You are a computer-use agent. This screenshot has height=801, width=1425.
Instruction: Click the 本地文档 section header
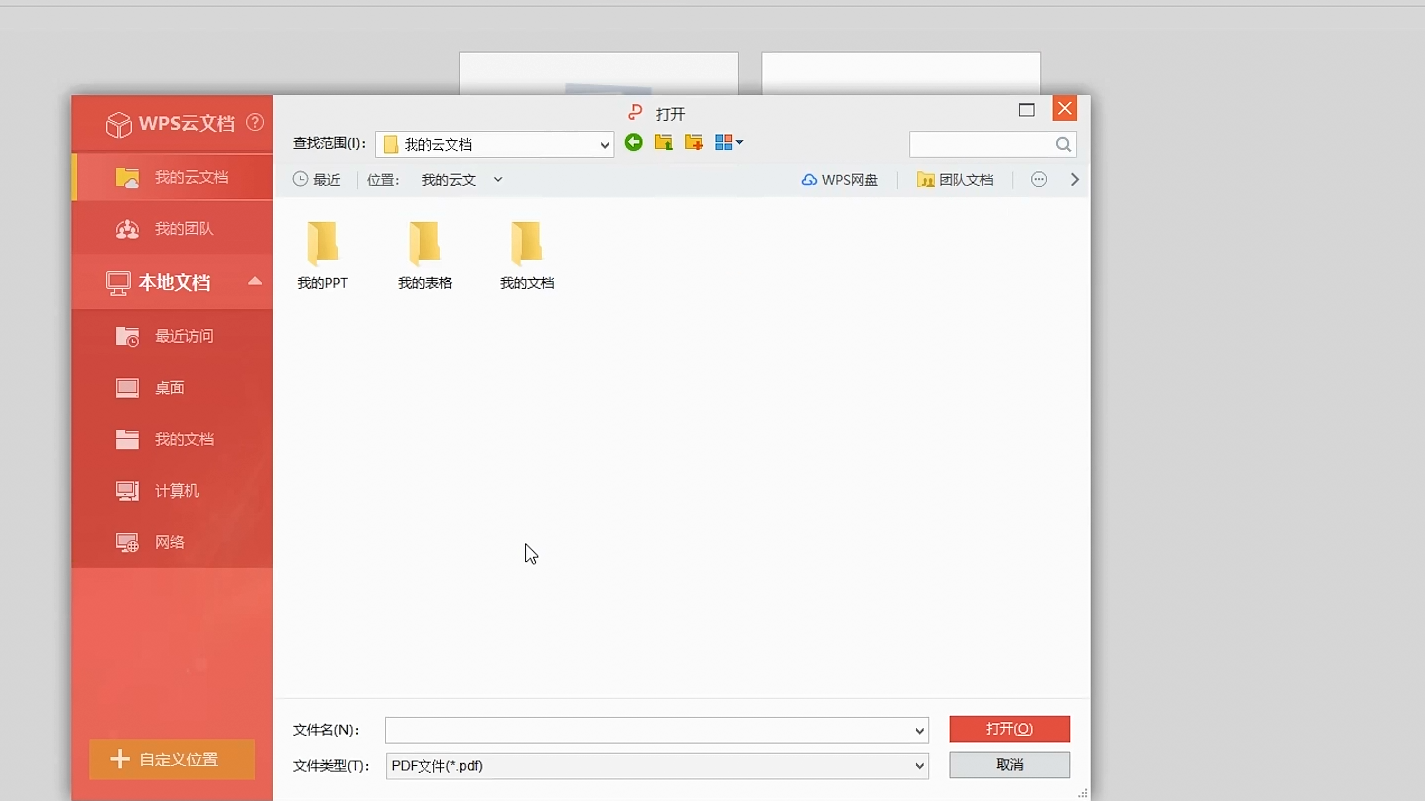tap(172, 282)
